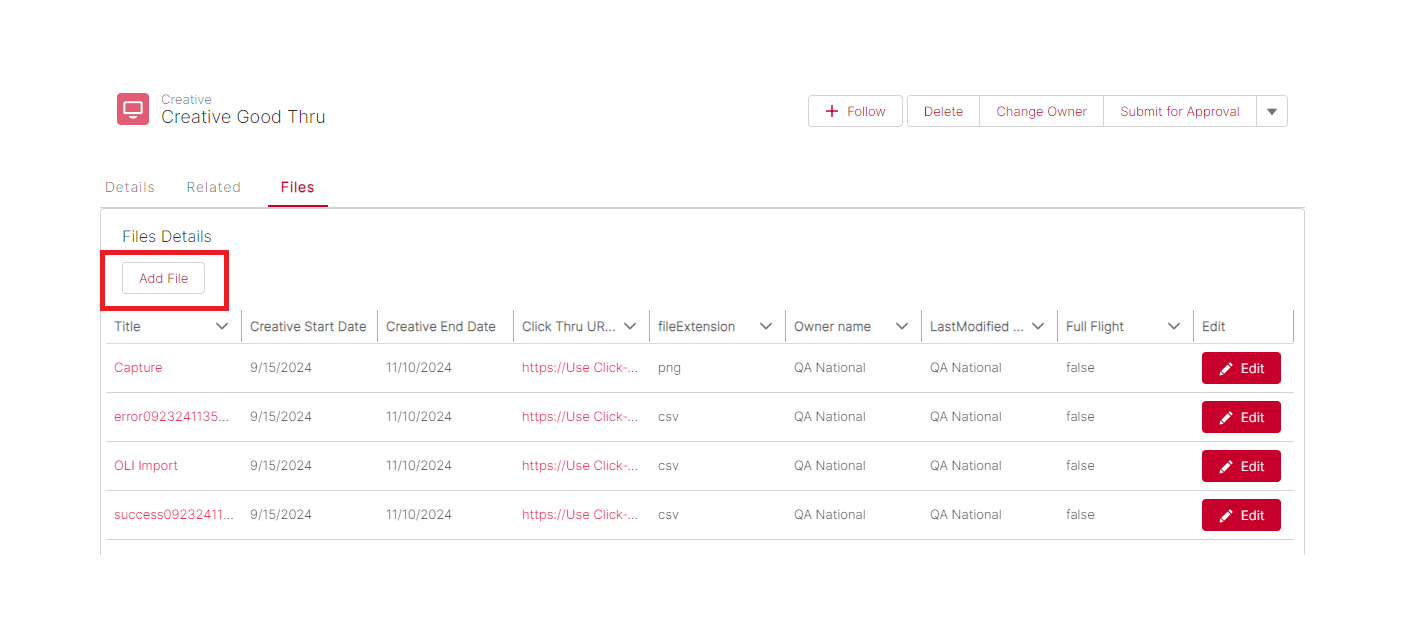Edit the Capture file row

coord(1241,368)
